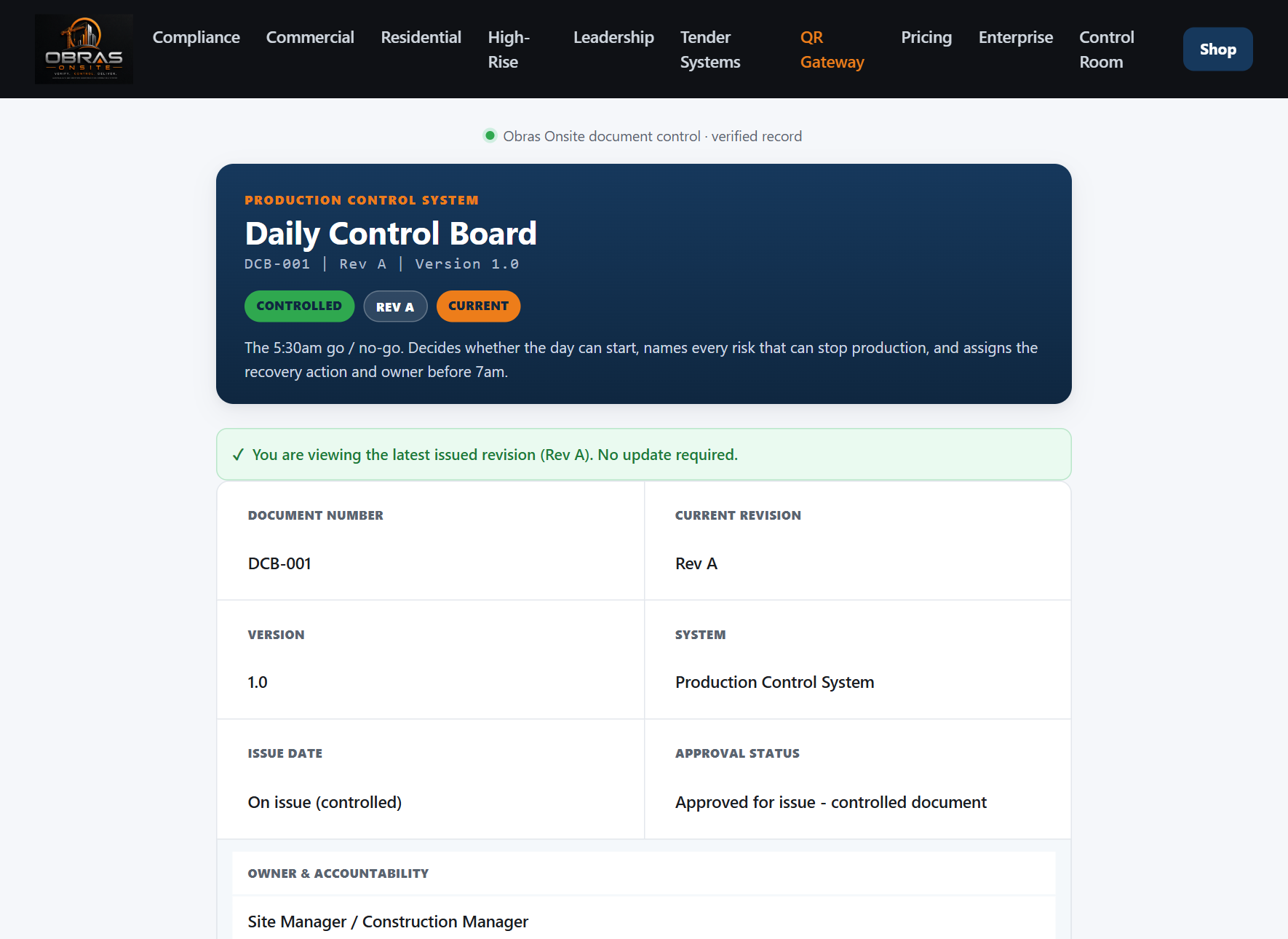The width and height of the screenshot is (1288, 939).
Task: Click 'Approved for issue - controlled document'
Action: tap(831, 802)
